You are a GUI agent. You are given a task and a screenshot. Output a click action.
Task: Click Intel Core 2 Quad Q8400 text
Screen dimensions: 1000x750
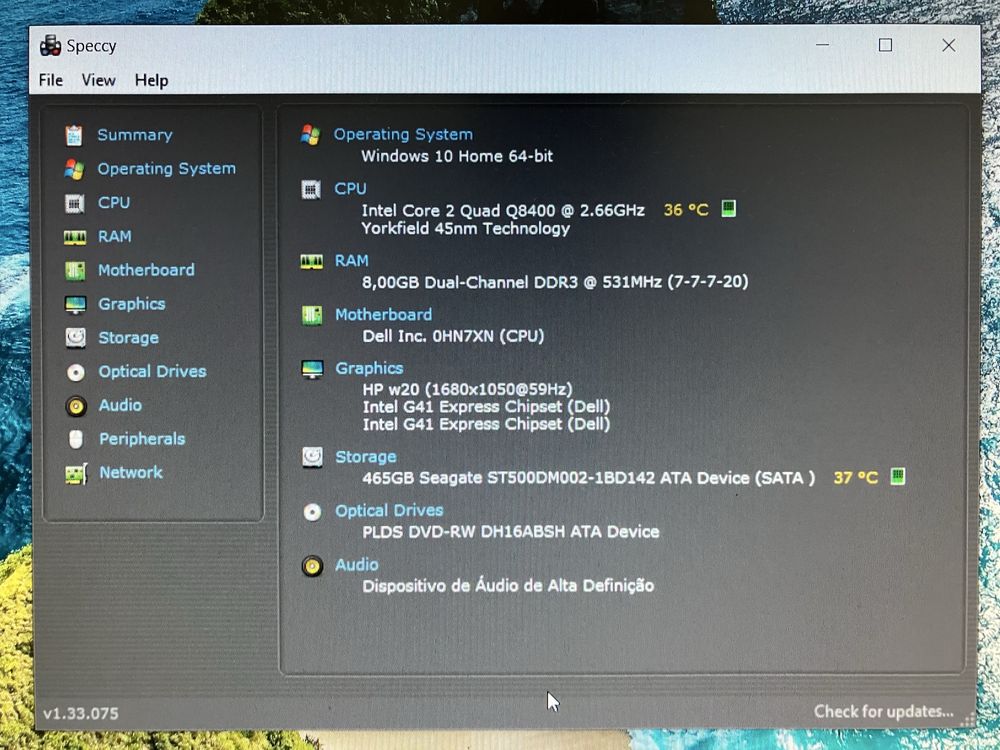click(x=503, y=210)
